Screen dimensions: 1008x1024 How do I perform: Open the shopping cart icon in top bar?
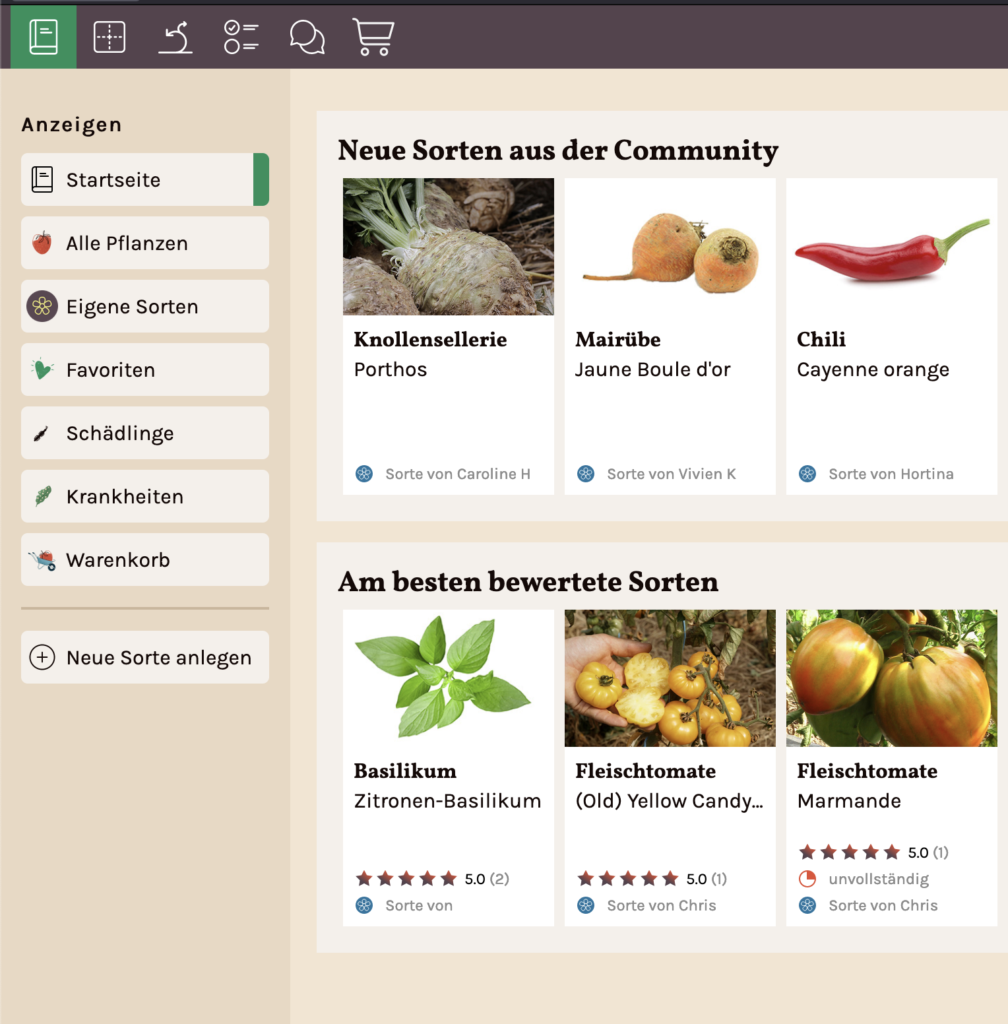pos(373,37)
